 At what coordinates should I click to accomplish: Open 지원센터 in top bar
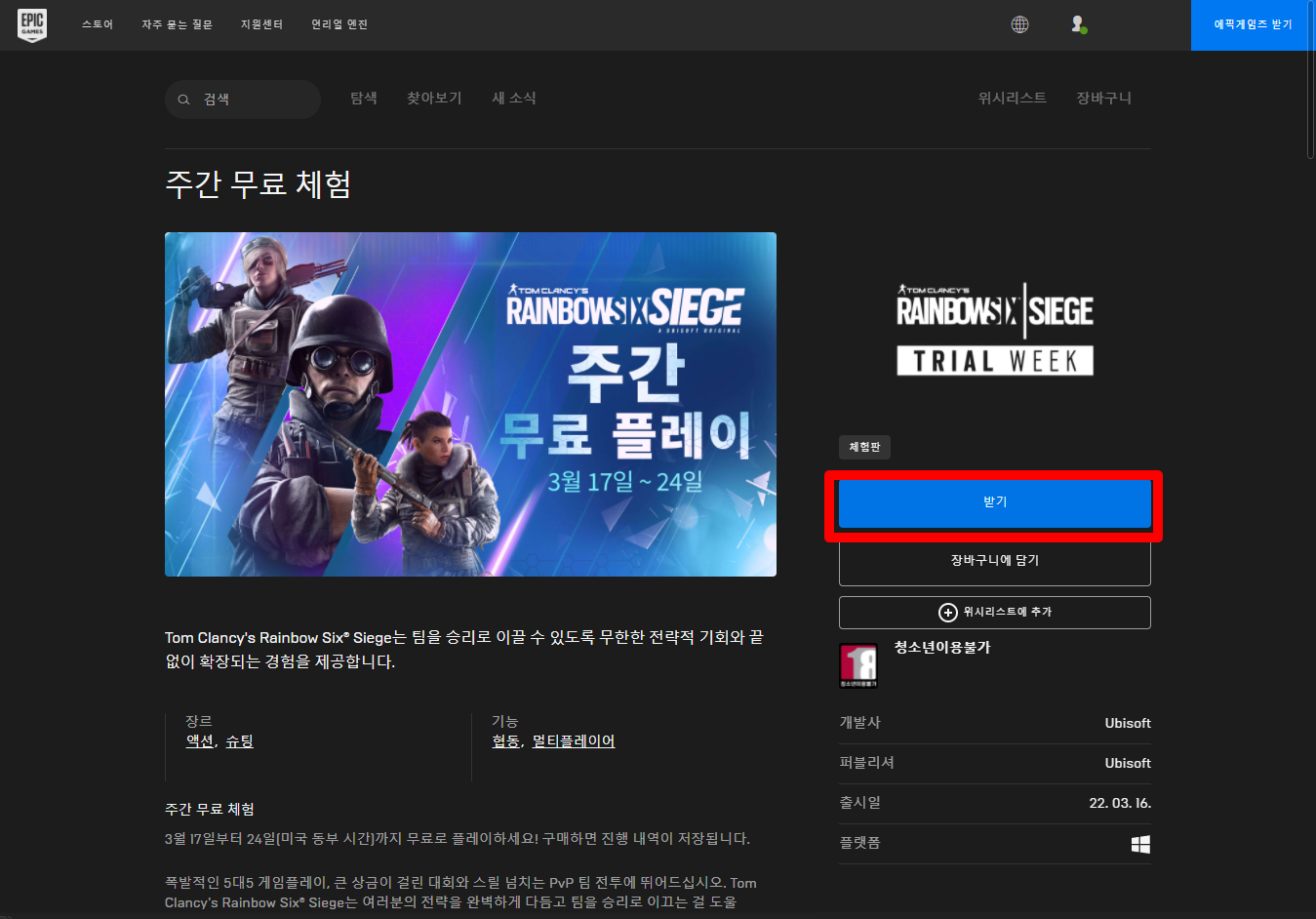(x=261, y=24)
